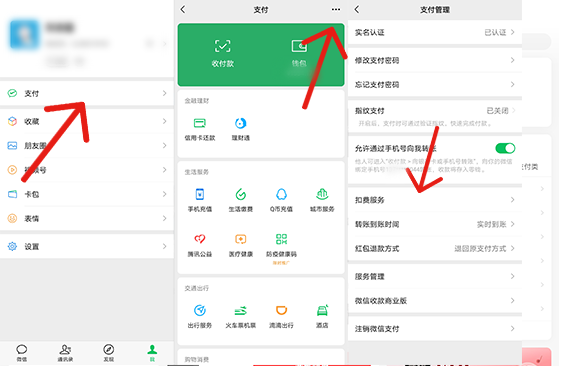Open 朋友圈 moments icon
568x366 pixels.
click(12, 145)
